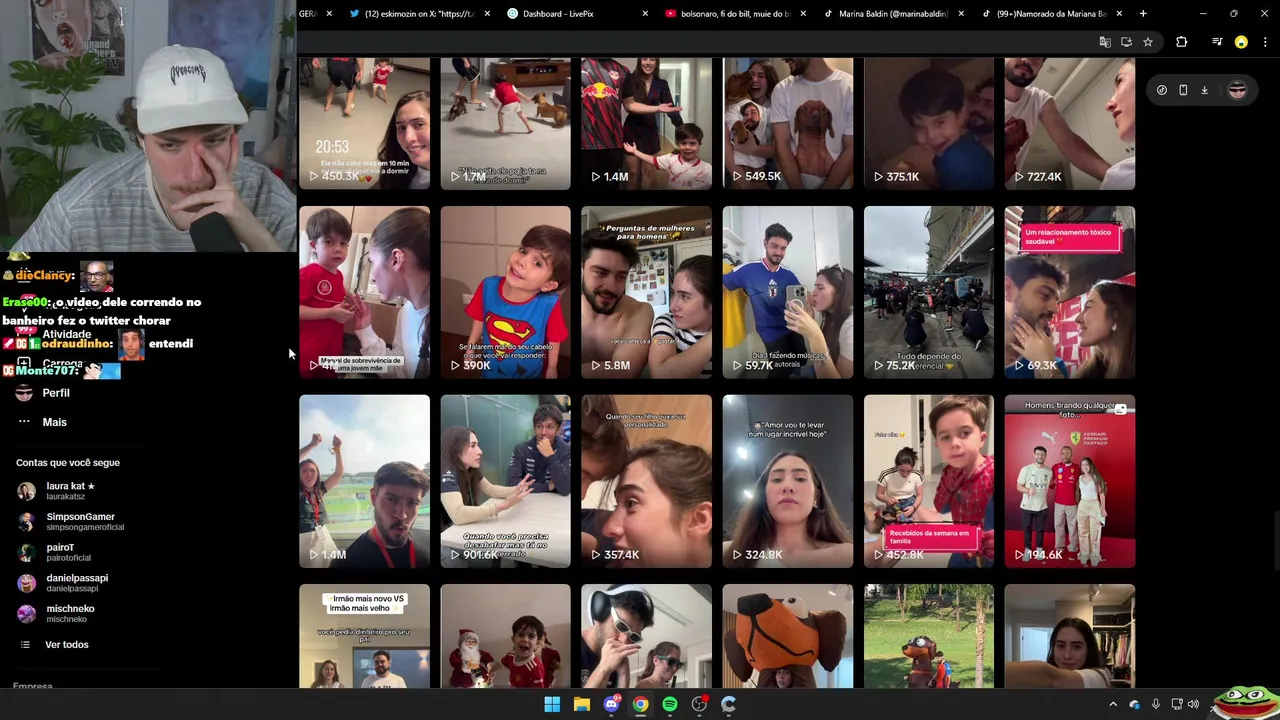
Task: Switch to the eskimozin on X tab
Action: coord(420,14)
